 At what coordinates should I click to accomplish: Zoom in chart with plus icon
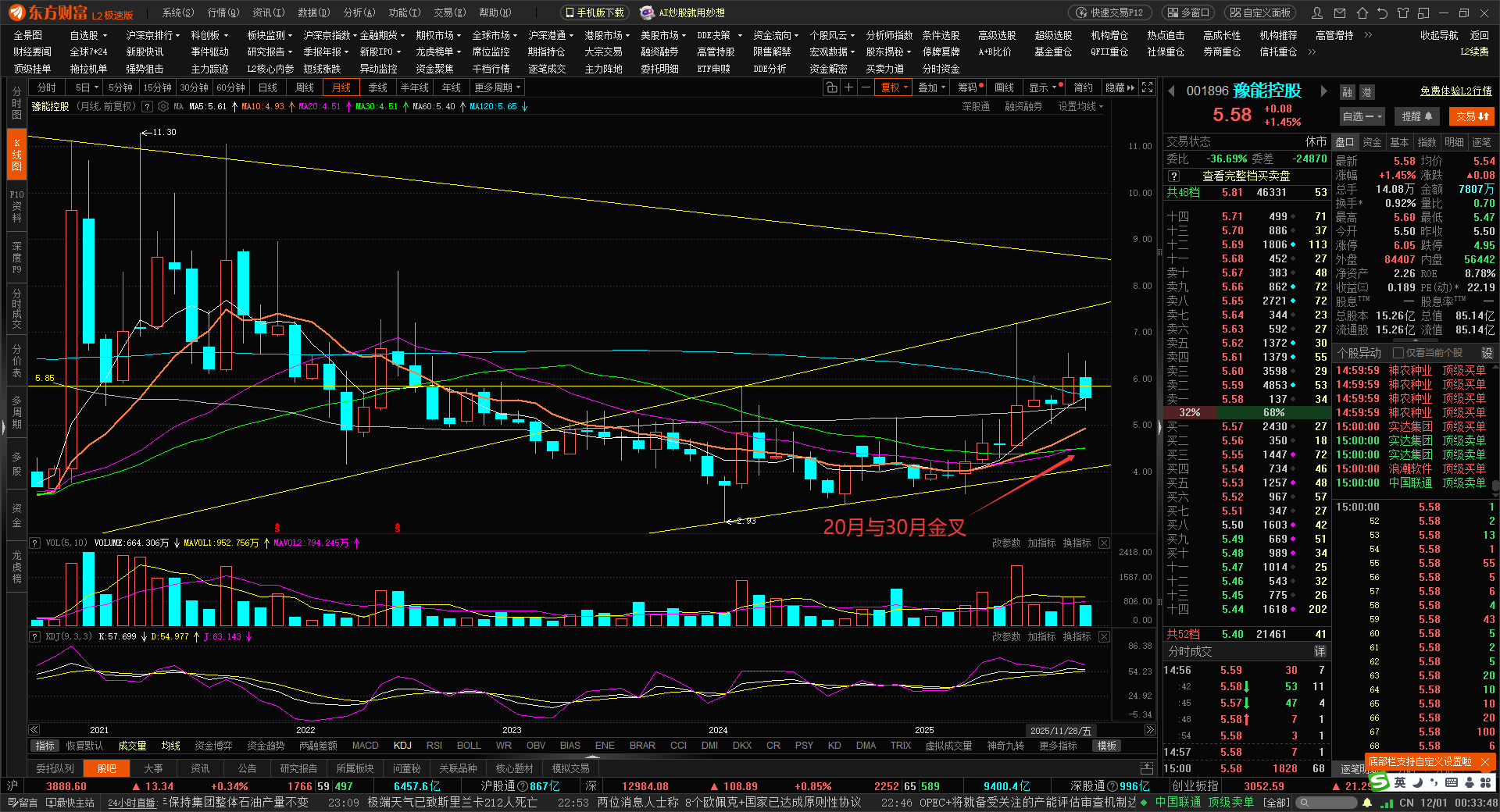(x=849, y=87)
